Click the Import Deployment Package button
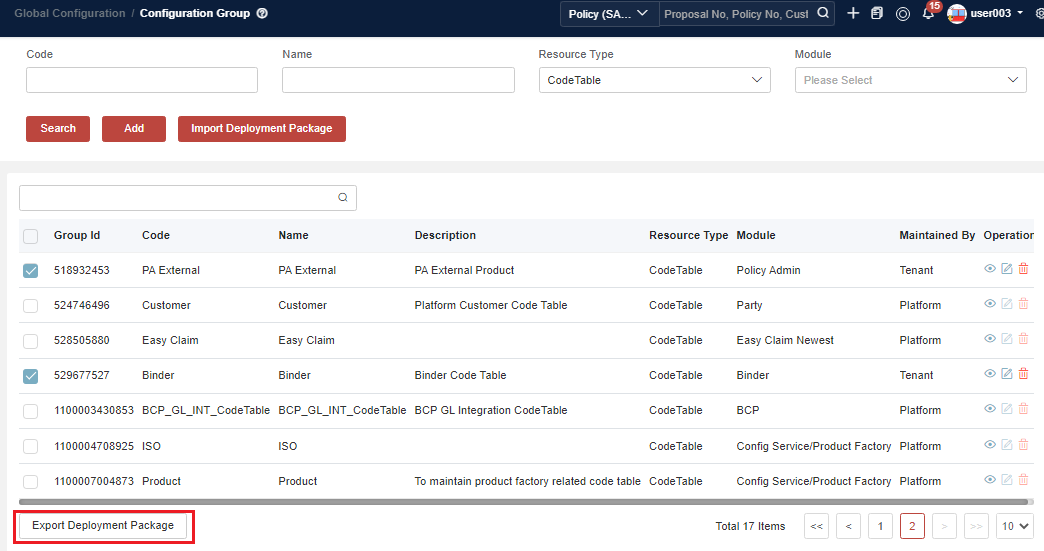This screenshot has width=1044, height=551. (262, 128)
